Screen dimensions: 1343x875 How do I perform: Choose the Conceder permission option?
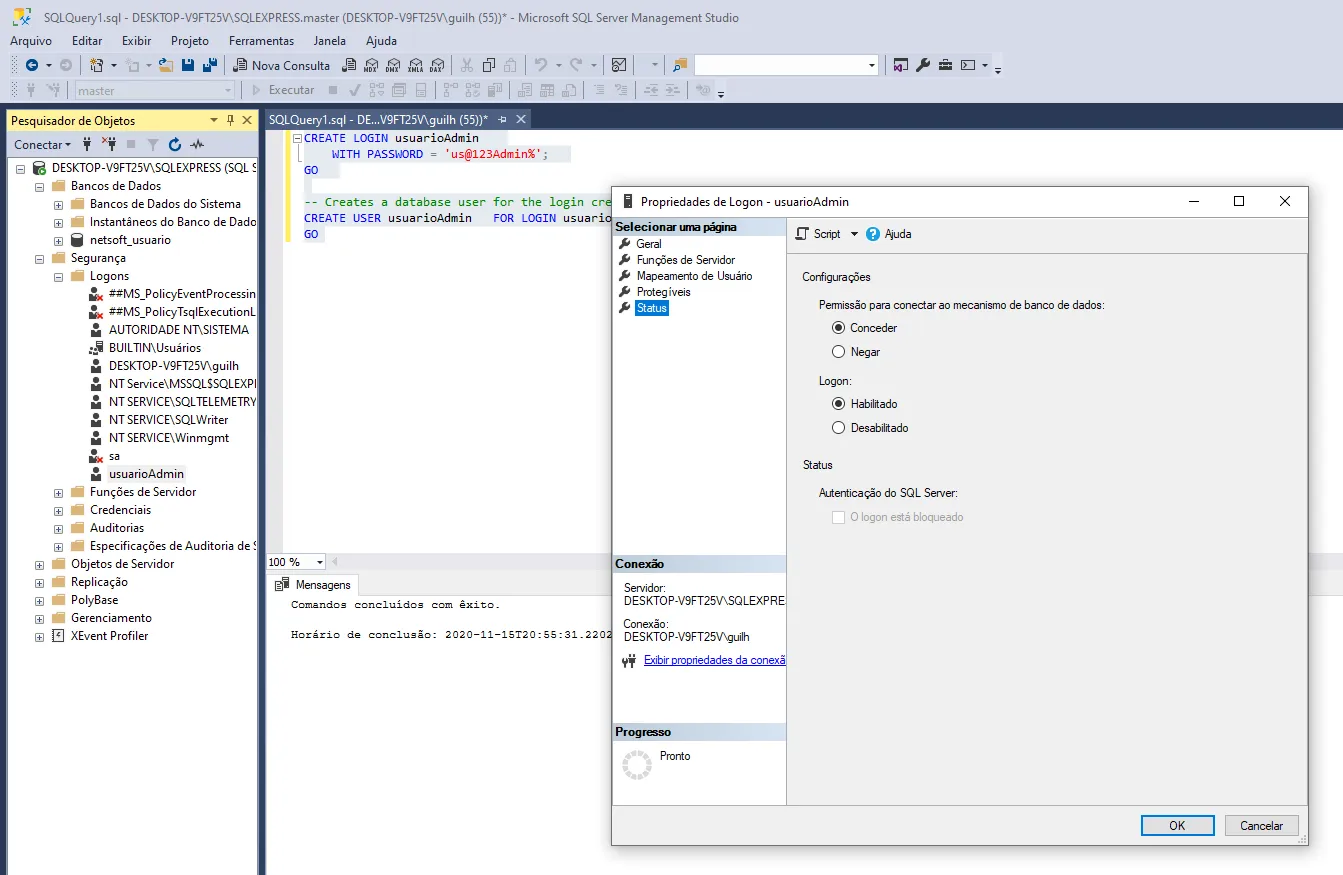839,328
